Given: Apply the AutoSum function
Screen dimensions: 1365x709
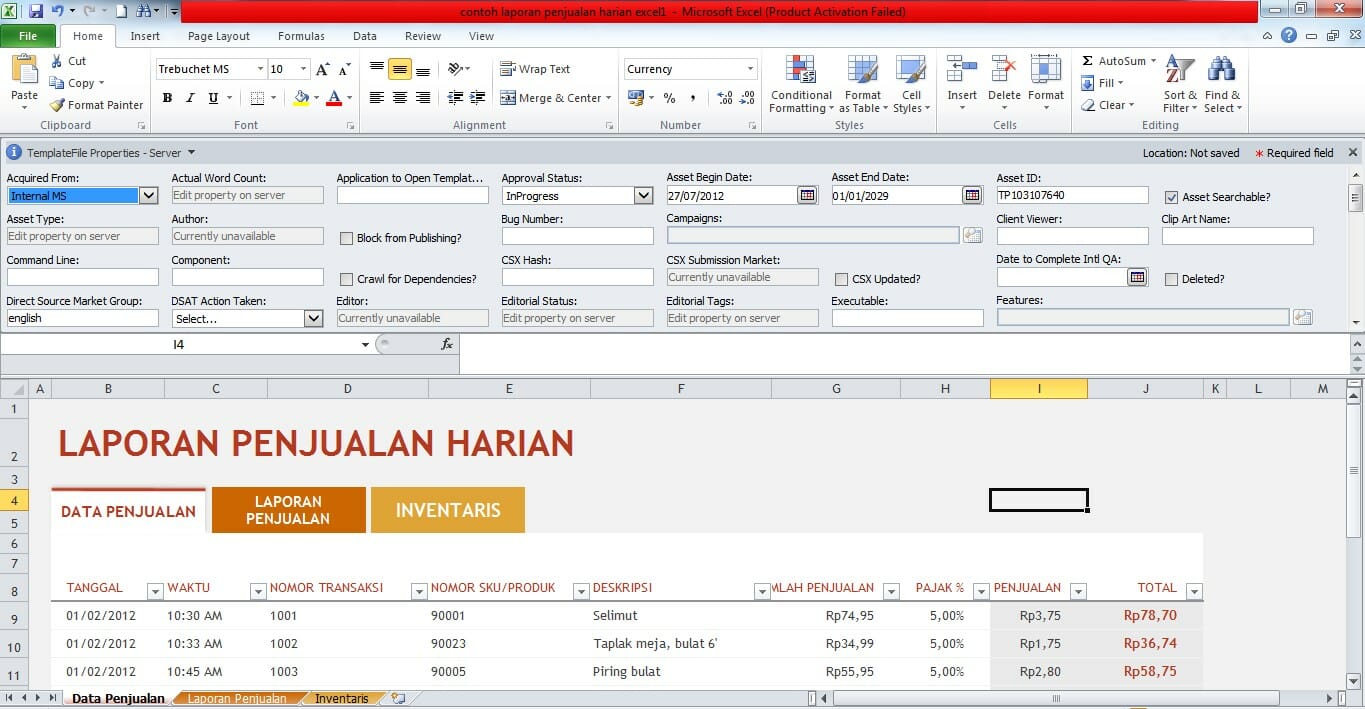Looking at the screenshot, I should tap(1113, 60).
